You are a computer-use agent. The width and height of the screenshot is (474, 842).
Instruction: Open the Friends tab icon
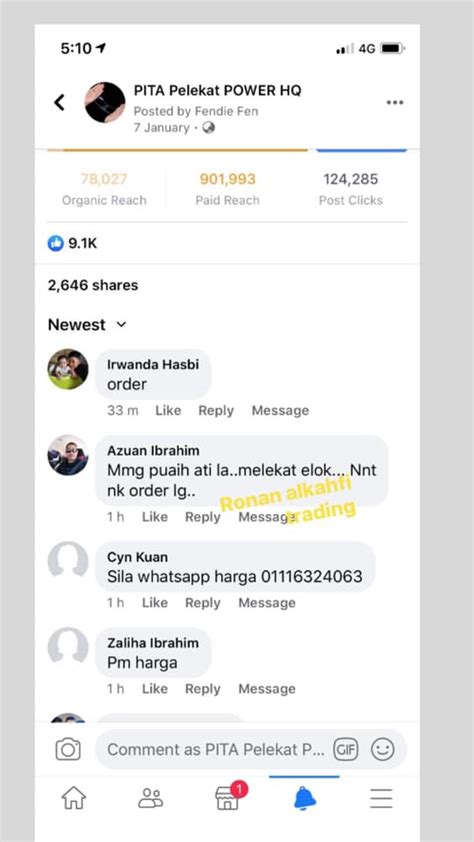click(x=150, y=799)
